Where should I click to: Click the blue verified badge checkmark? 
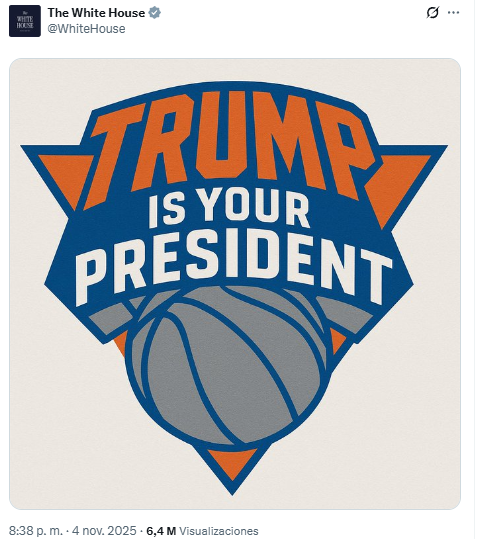coord(154,13)
